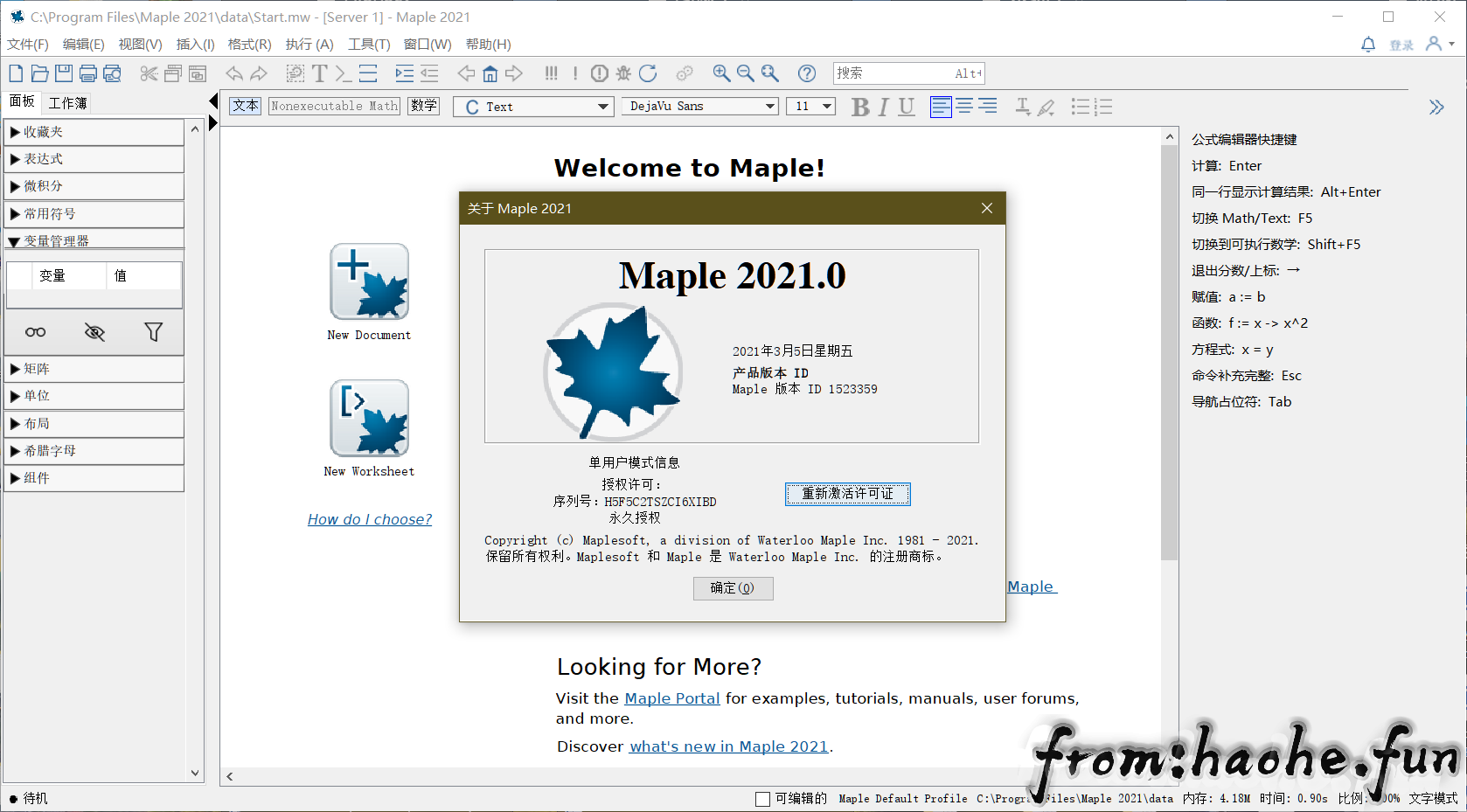The width and height of the screenshot is (1467, 812).
Task: Expand the 希腊字母 palette
Action: point(94,451)
